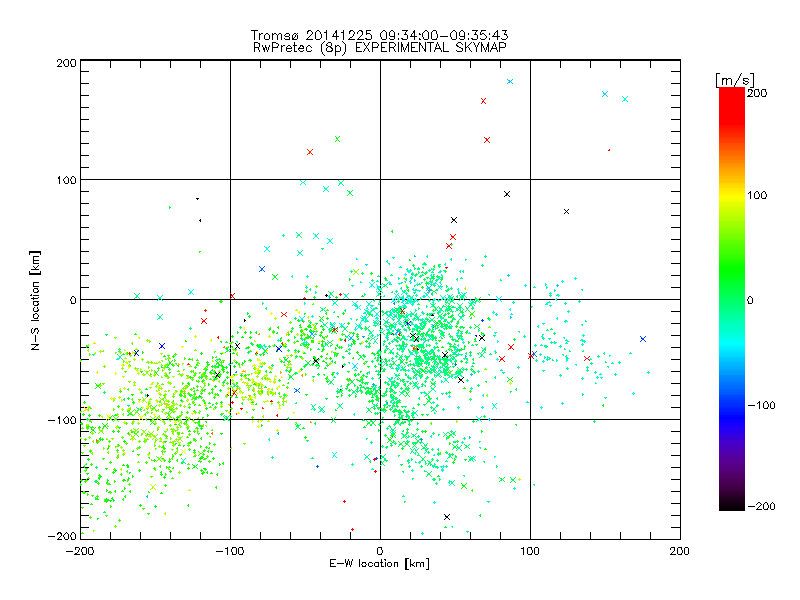Click the plot title "Tromsø 20141225 09:34:00-09:35:43"

pos(379,35)
